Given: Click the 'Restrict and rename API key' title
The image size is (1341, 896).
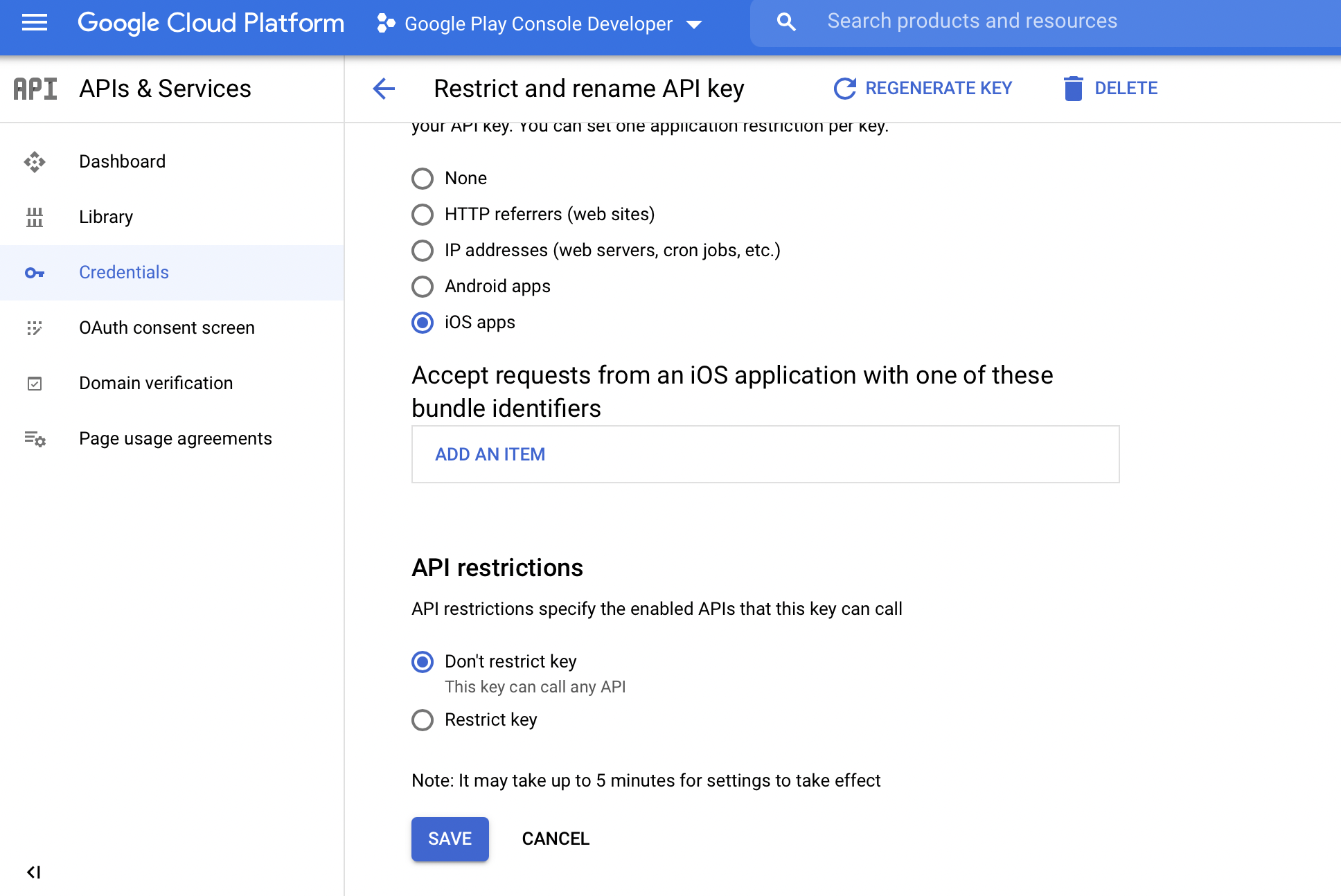Looking at the screenshot, I should pyautogui.click(x=589, y=89).
